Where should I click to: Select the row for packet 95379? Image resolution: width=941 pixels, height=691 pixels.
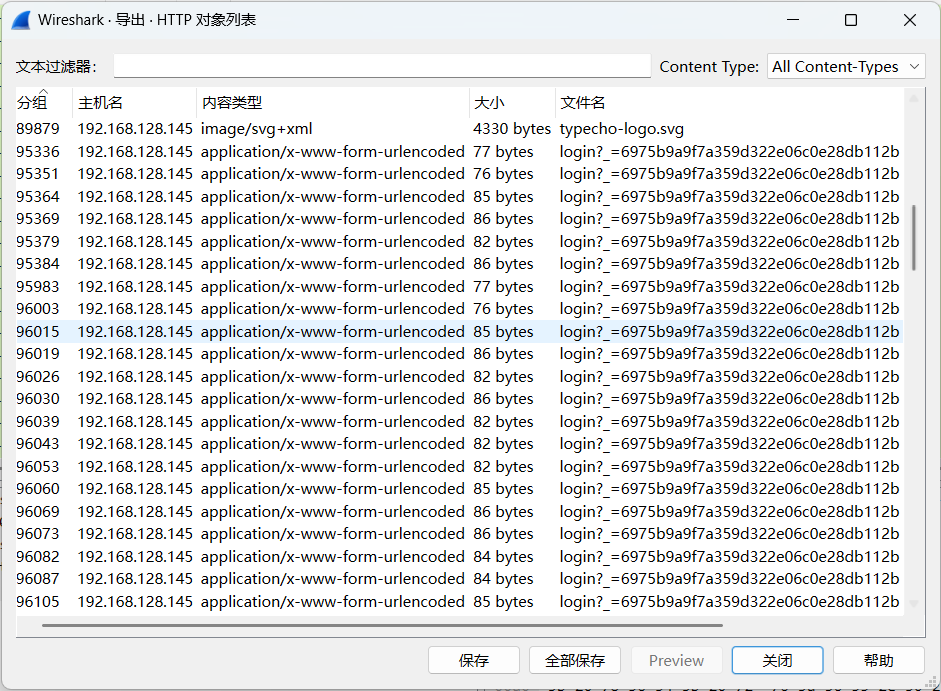click(459, 242)
